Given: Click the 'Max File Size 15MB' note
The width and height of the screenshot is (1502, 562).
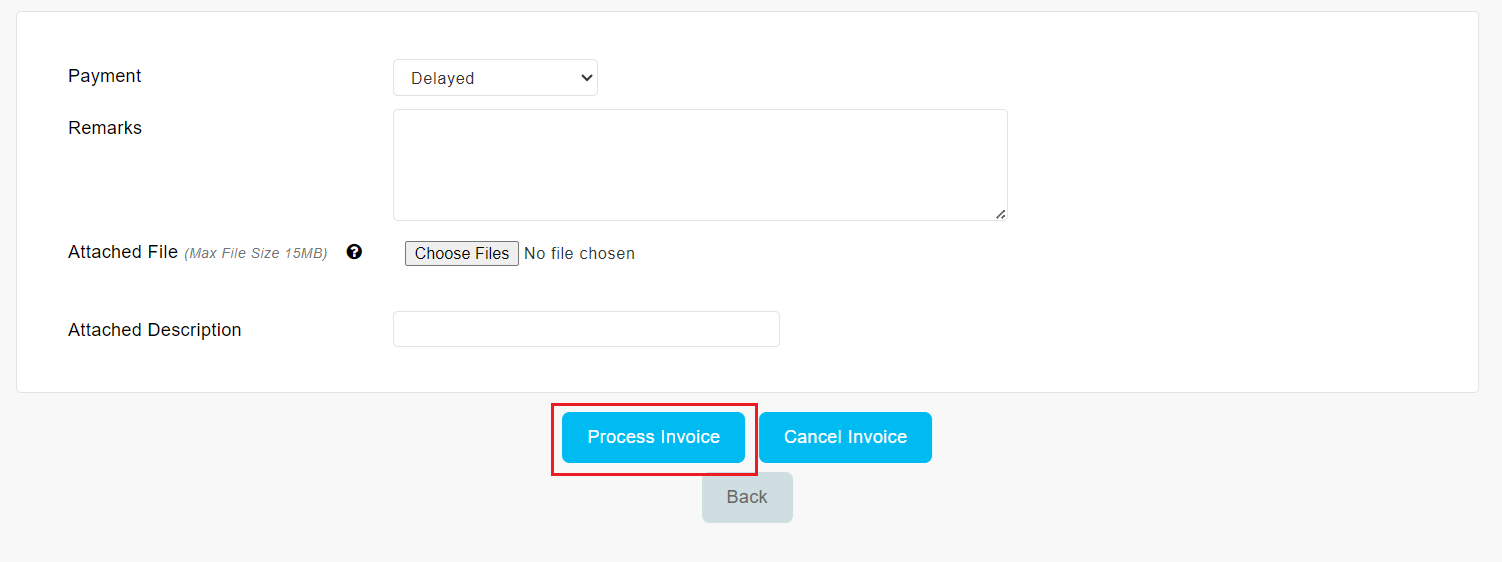Looking at the screenshot, I should coord(256,253).
